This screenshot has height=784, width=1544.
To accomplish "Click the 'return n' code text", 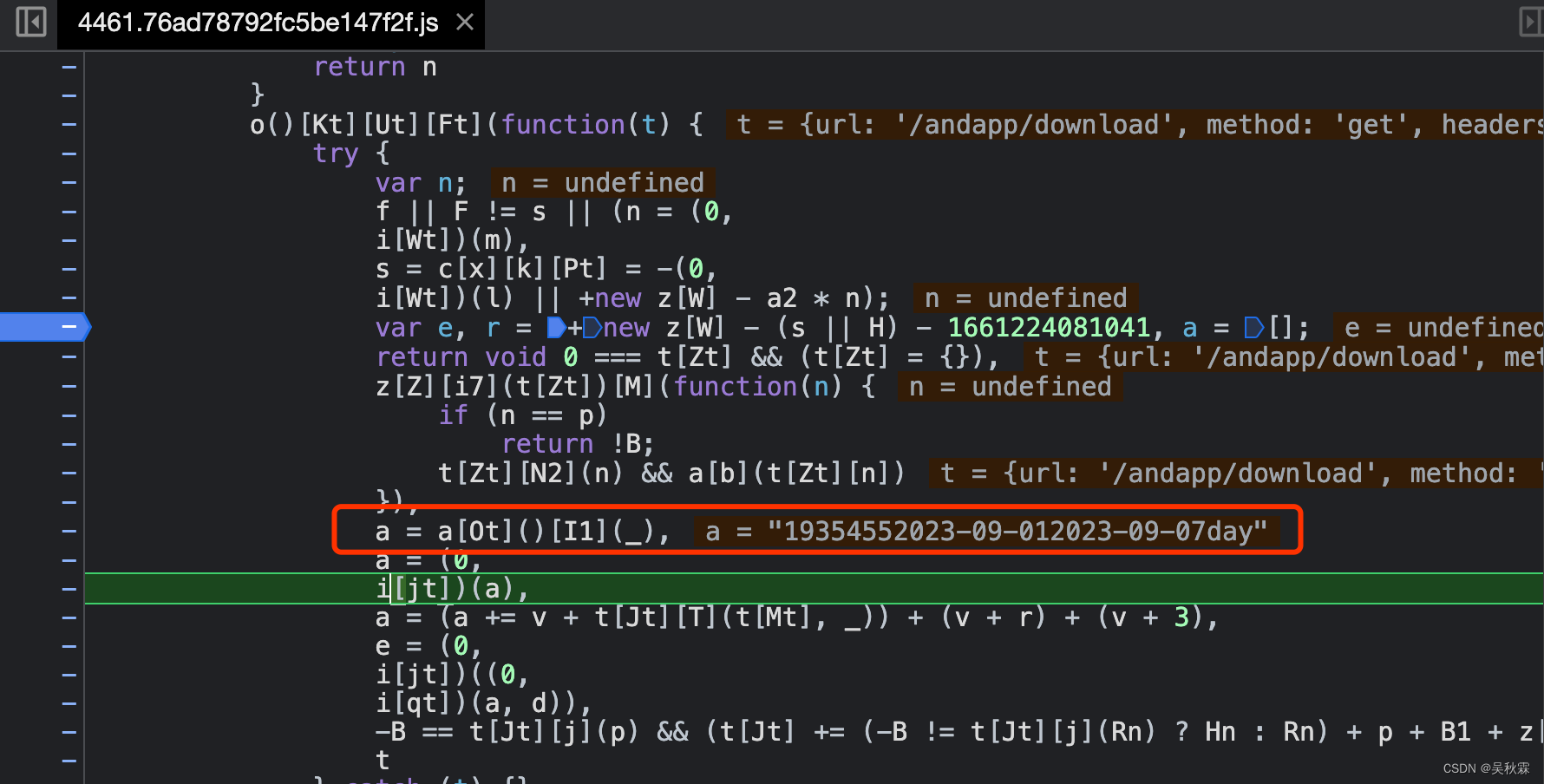I will [376, 67].
